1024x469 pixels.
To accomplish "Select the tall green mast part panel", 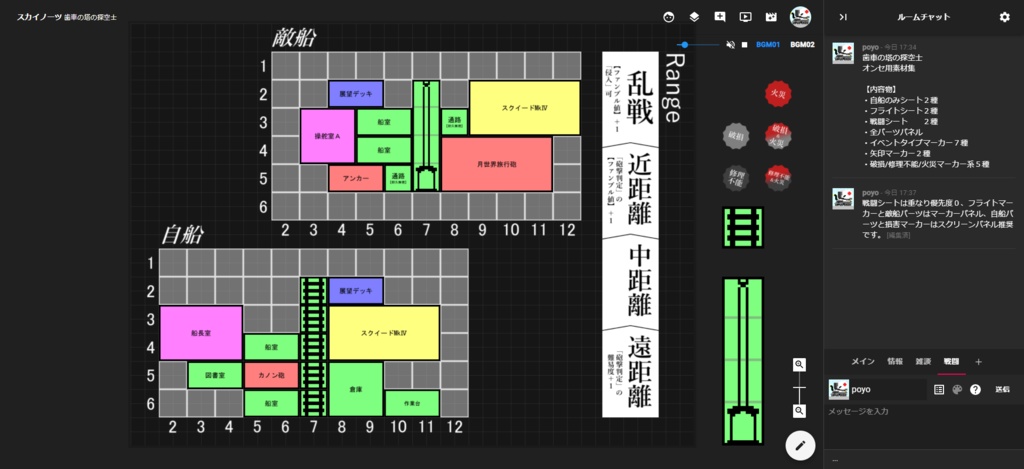I will (743, 361).
